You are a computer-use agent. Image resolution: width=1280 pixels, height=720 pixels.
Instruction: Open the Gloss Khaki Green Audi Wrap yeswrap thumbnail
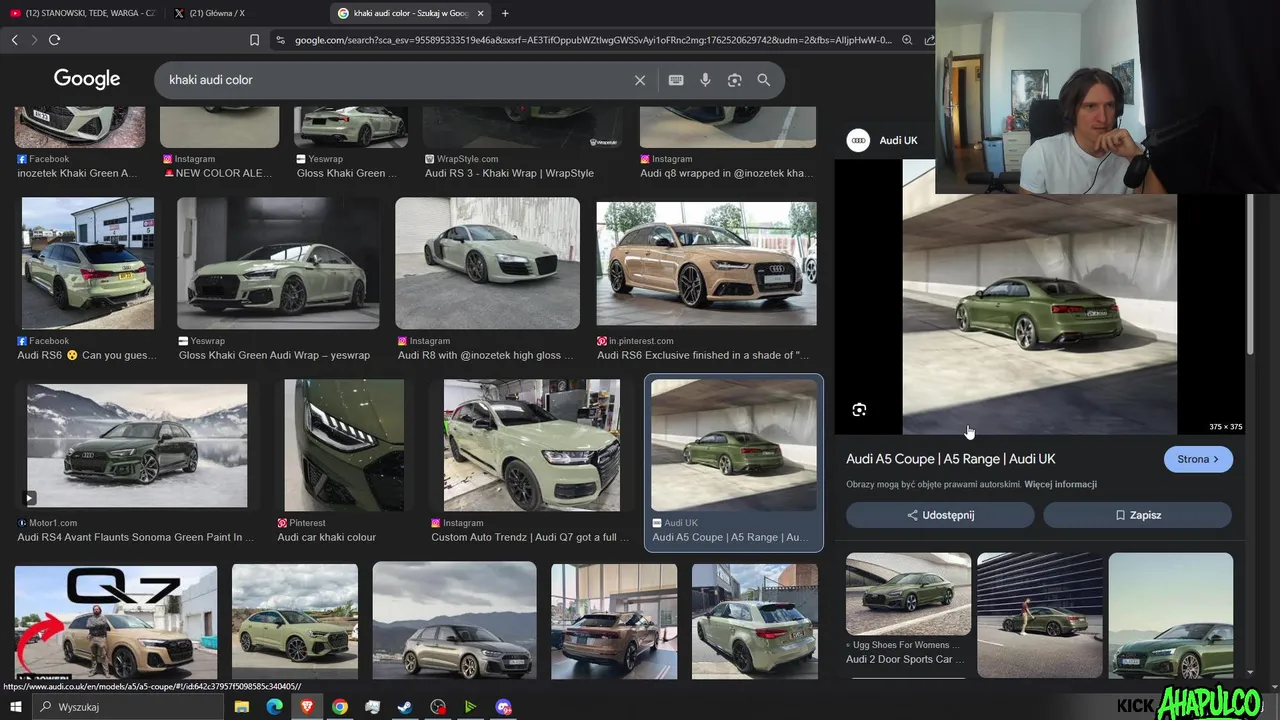coord(278,263)
